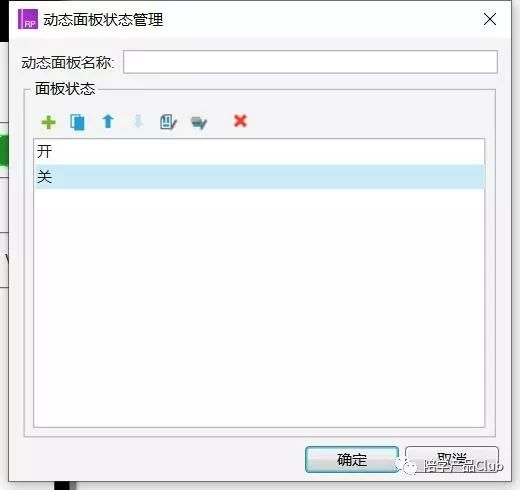Click the 面板状态 group label
This screenshot has width=520, height=490.
(65, 89)
